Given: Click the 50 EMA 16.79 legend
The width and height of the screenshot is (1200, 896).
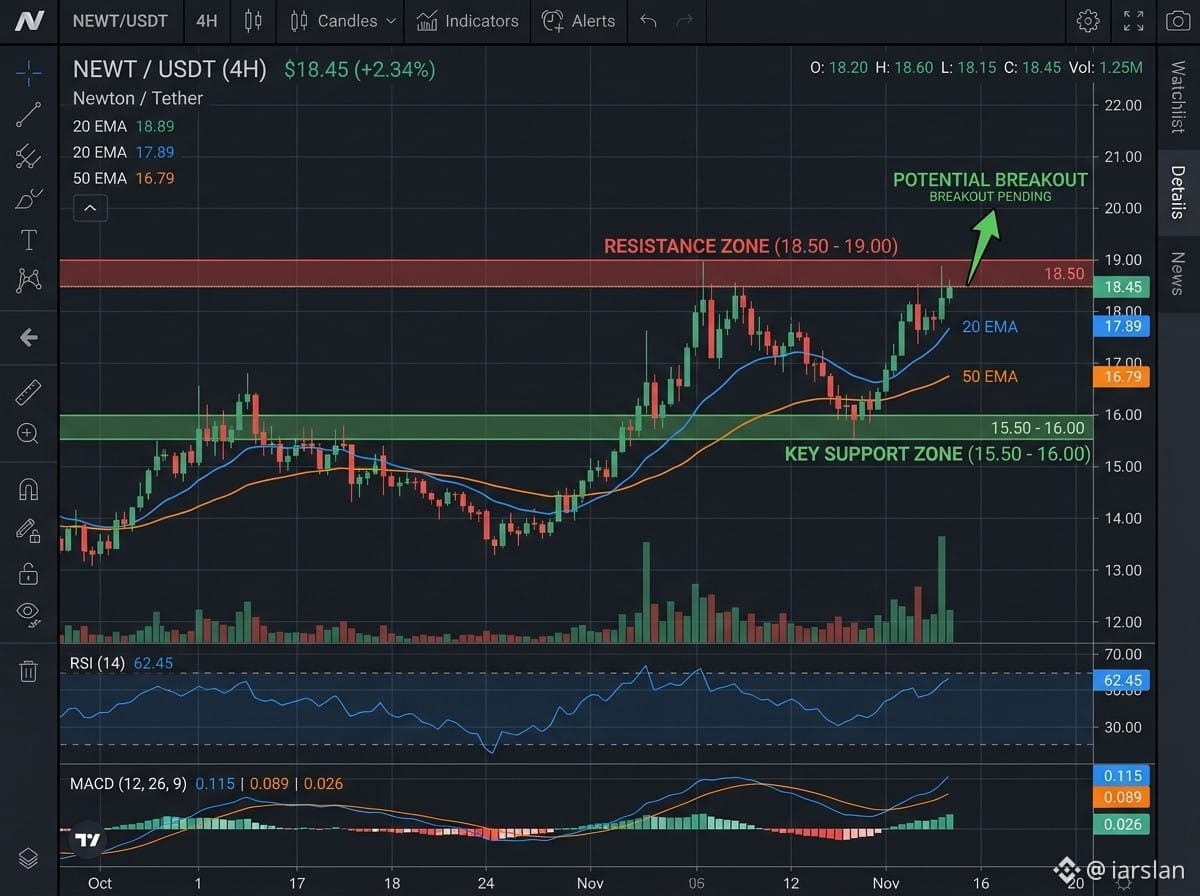Looking at the screenshot, I should tap(123, 178).
